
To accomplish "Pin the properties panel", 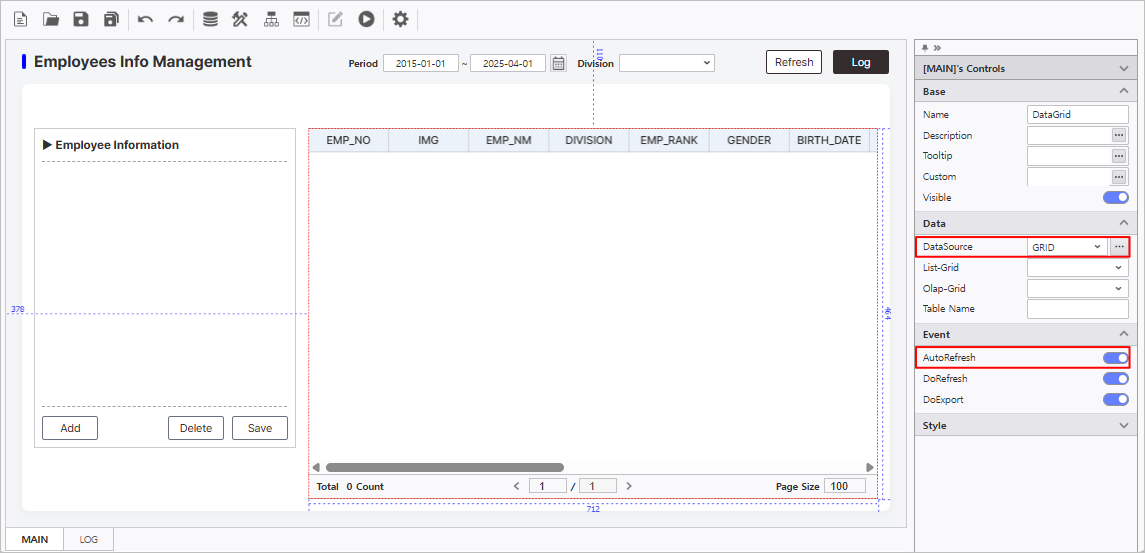I will pos(925,47).
